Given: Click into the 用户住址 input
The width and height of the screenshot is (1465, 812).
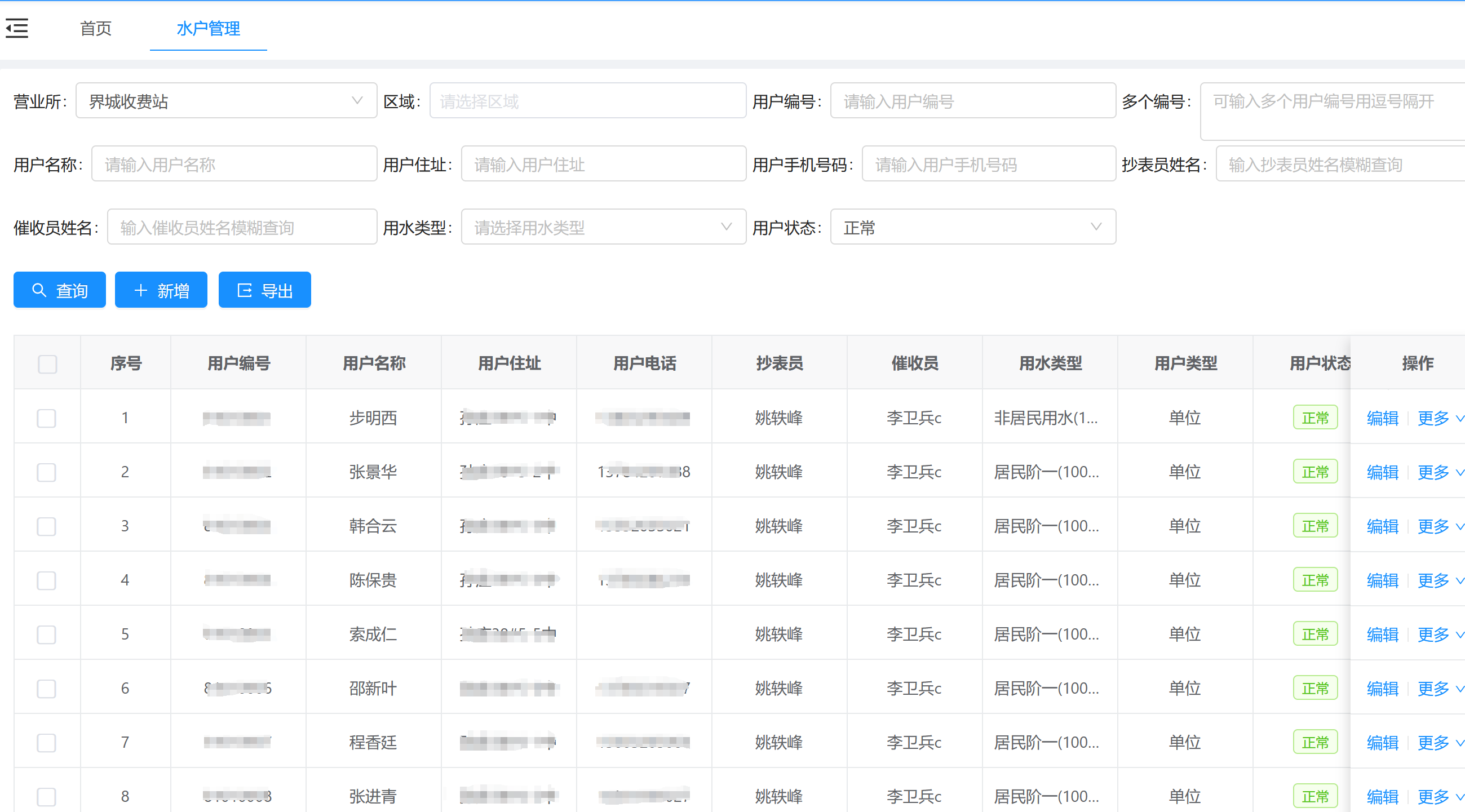Looking at the screenshot, I should coord(603,164).
